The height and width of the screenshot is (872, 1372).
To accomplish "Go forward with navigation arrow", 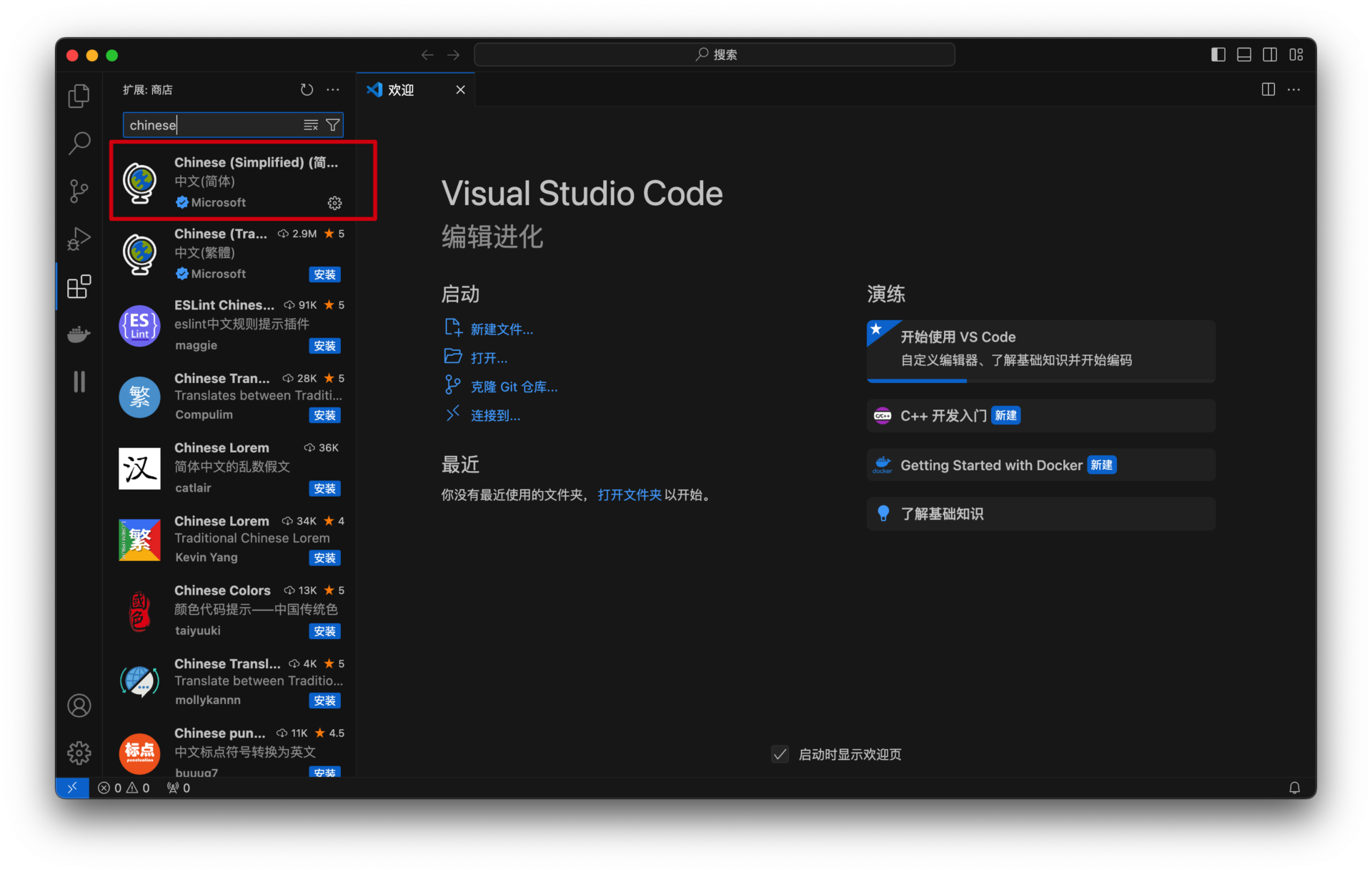I will 454,55.
